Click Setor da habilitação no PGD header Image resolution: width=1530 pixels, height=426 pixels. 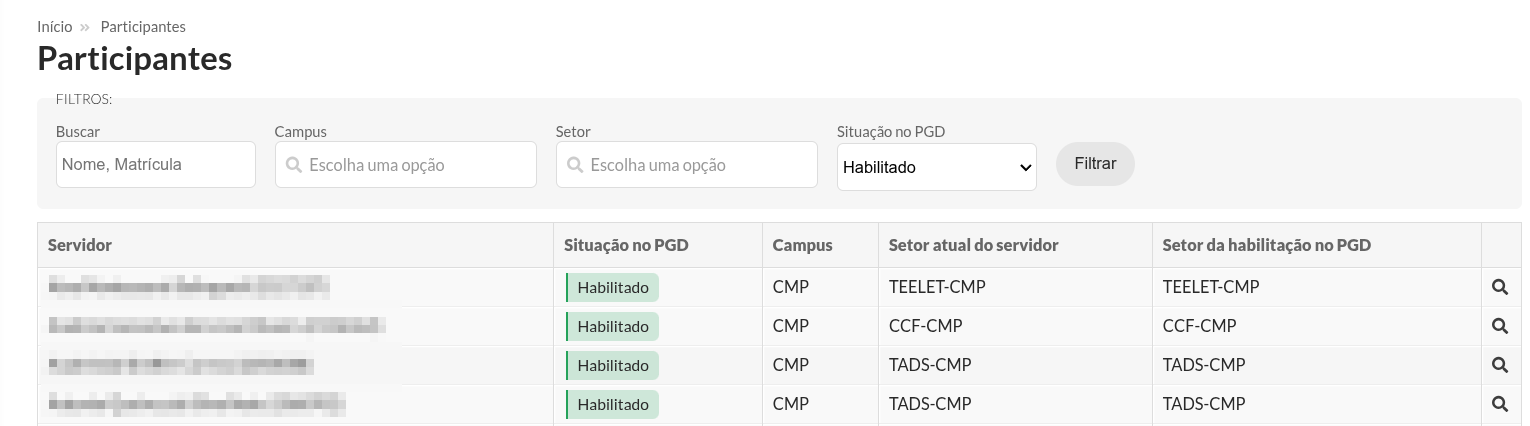[1267, 245]
